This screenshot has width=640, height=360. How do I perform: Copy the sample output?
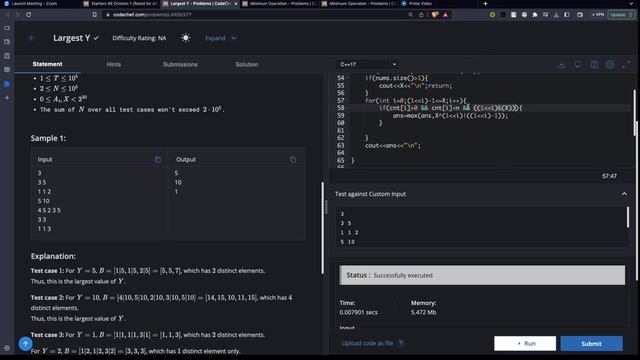(x=293, y=160)
